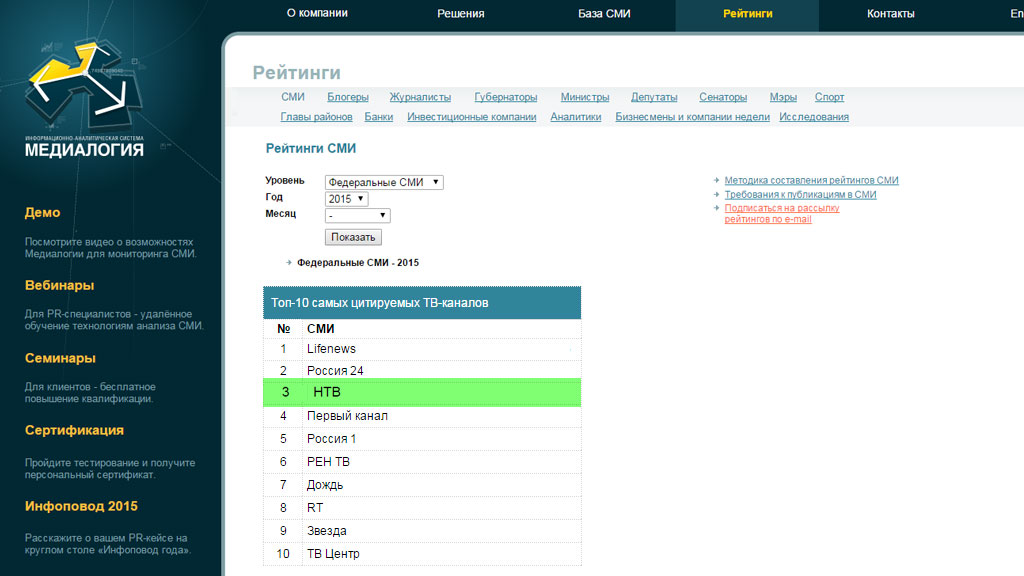Open the Мэры ratings link
This screenshot has width=1024, height=576.
pos(782,97)
